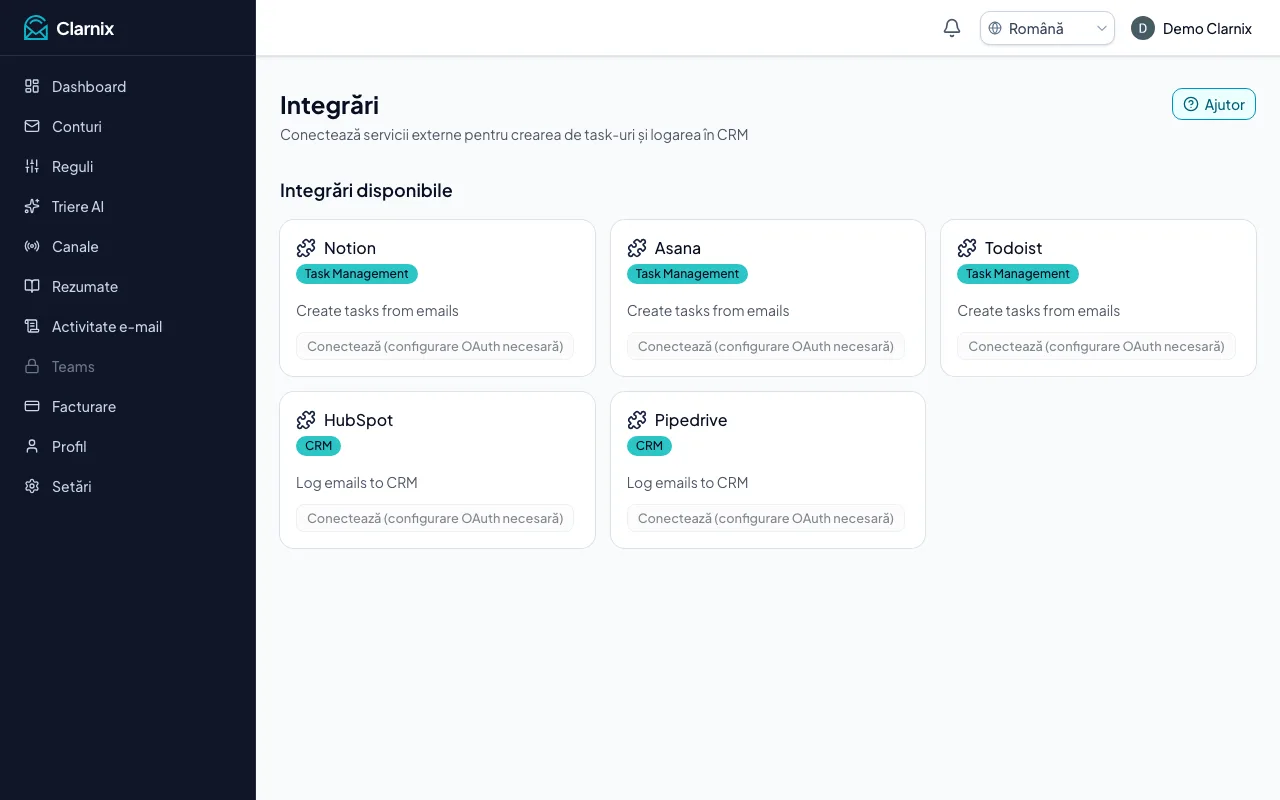The width and height of the screenshot is (1280, 800).
Task: Click the Conturi envelope icon
Action: [32, 126]
